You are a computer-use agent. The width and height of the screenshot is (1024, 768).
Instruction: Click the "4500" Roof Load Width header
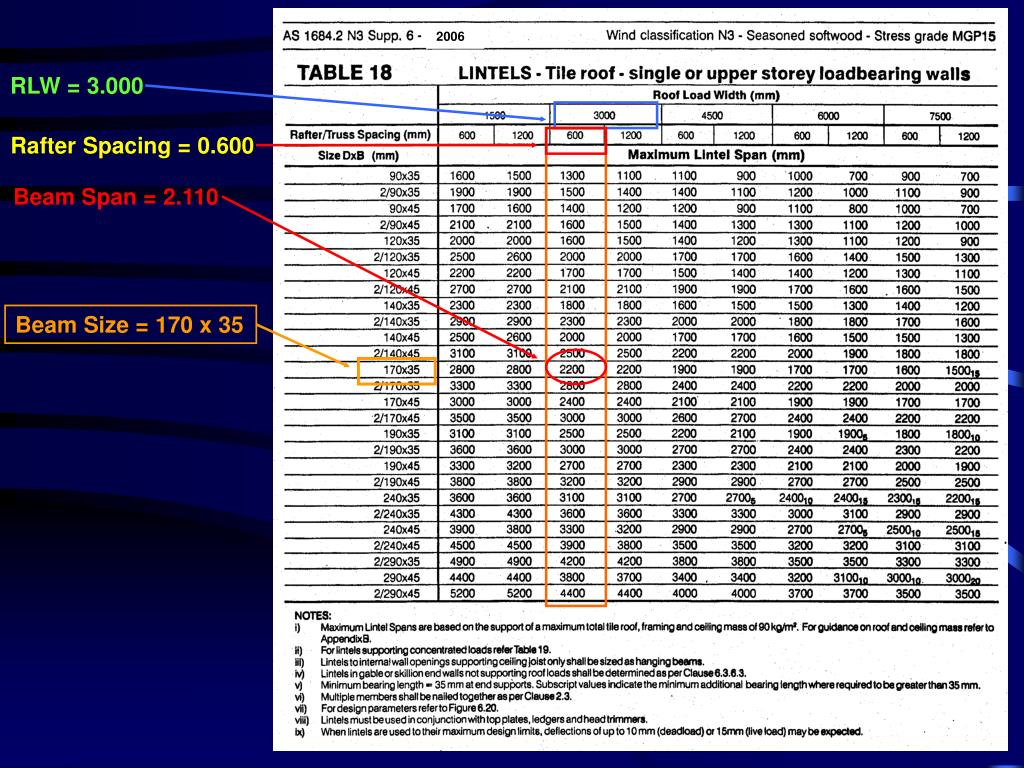pyautogui.click(x=712, y=116)
